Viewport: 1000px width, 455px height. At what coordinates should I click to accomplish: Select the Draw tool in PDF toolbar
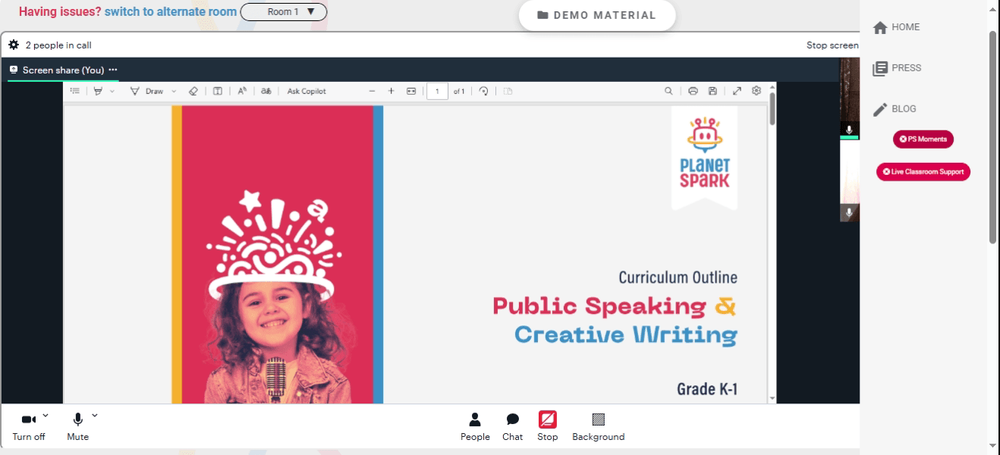147,91
